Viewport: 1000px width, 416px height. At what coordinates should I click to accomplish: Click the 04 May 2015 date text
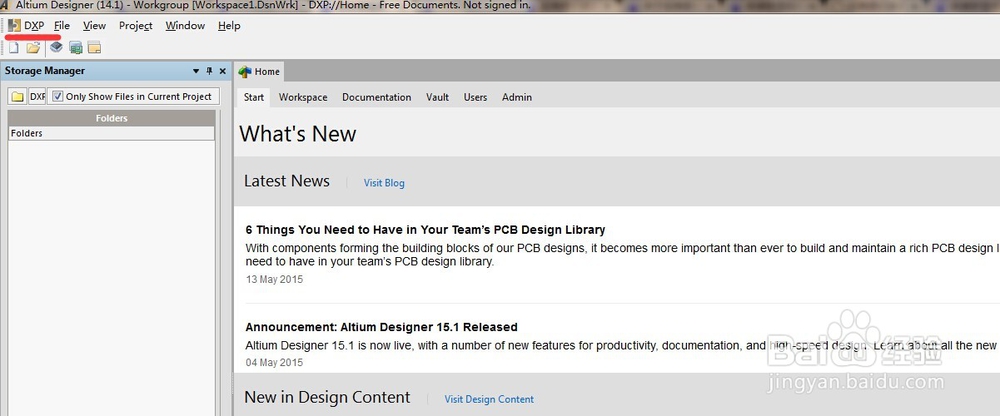tap(274, 362)
